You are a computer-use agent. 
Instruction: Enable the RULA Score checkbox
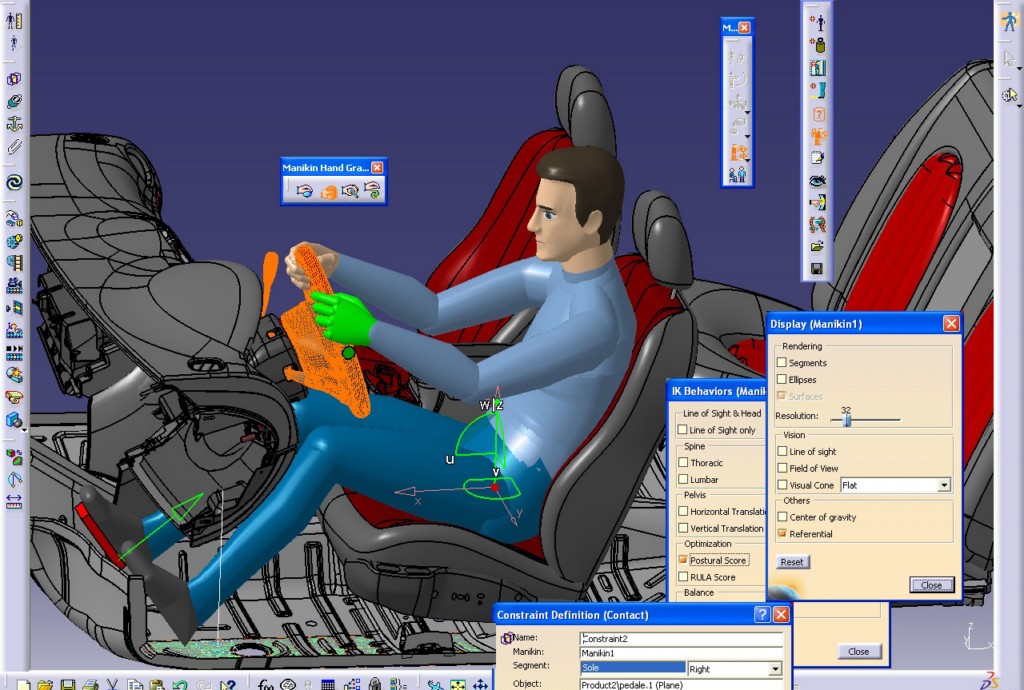pos(683,577)
